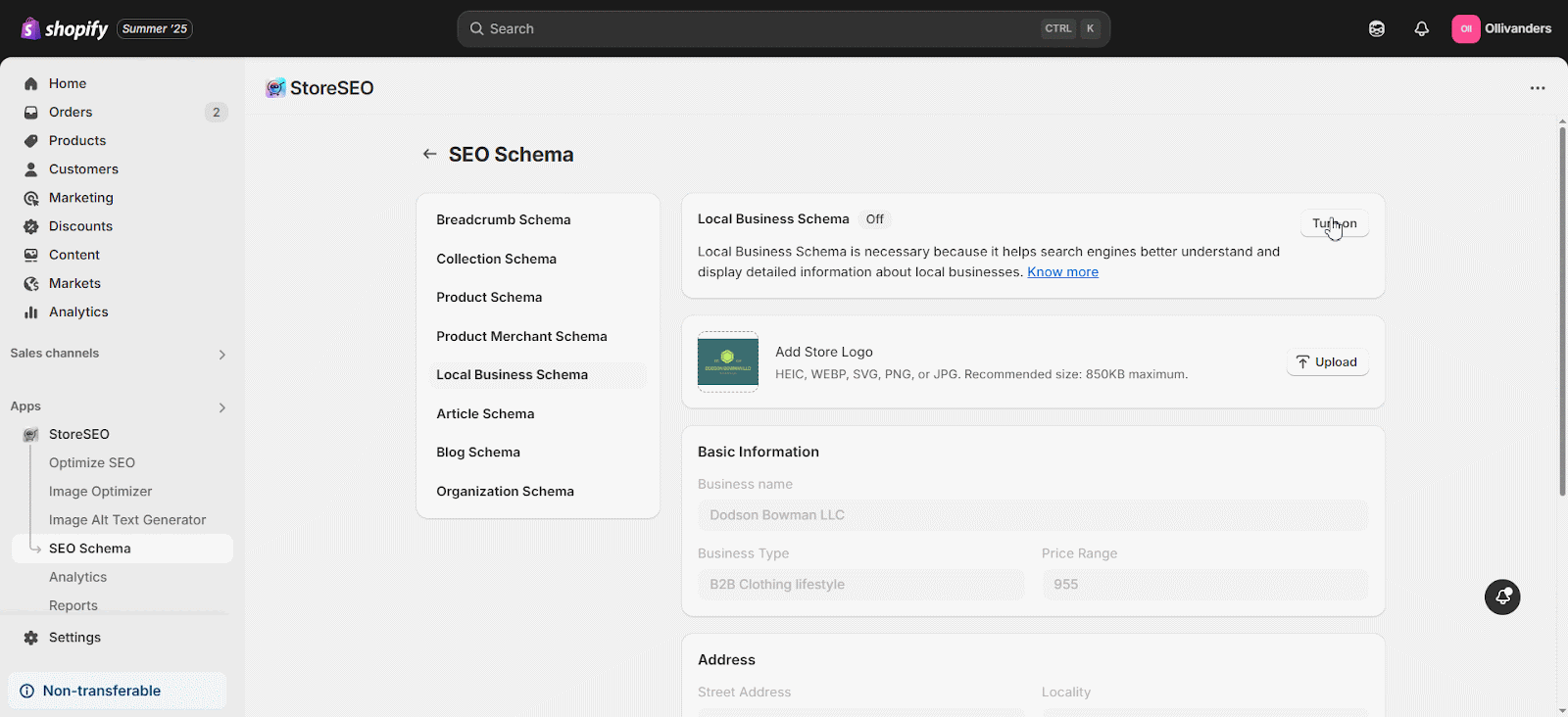Click the Marketing target icon
Image resolution: width=1568 pixels, height=717 pixels.
tap(31, 198)
